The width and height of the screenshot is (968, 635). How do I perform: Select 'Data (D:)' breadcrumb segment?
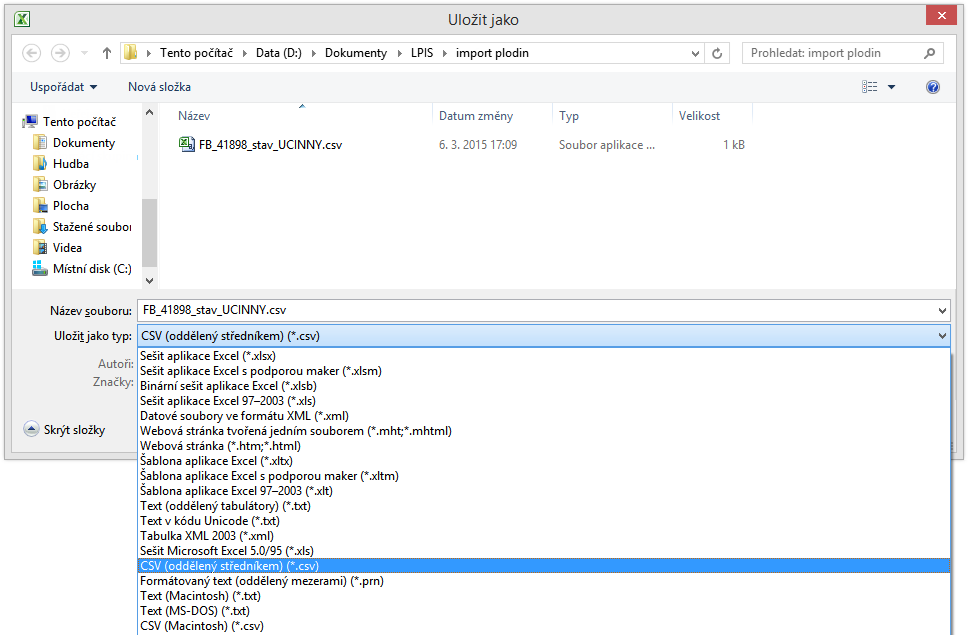tap(278, 53)
